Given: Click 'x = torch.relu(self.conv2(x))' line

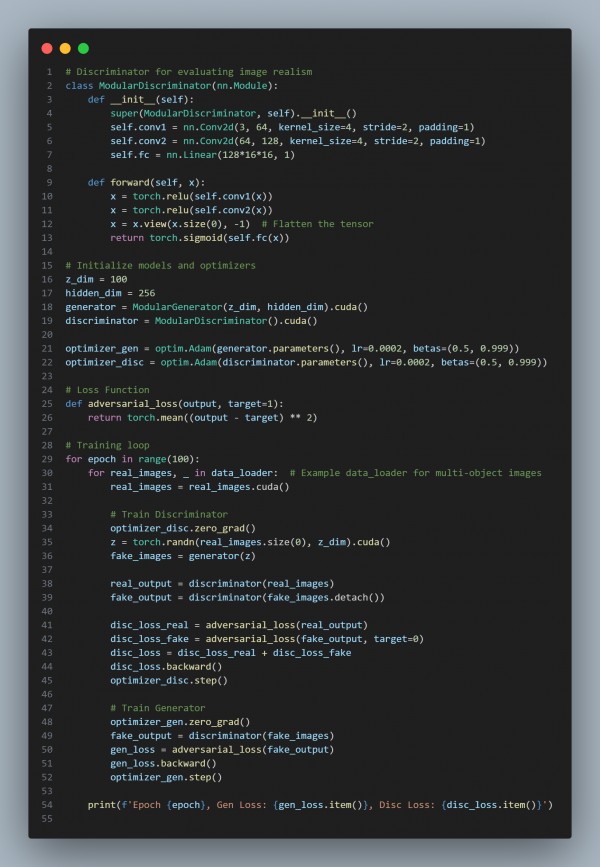Looking at the screenshot, I should coord(191,210).
